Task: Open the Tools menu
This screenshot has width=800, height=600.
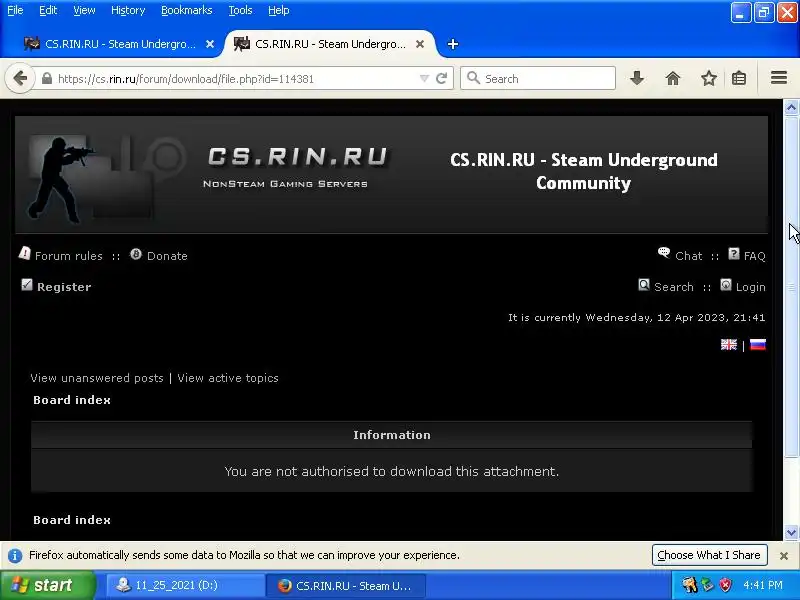Action: click(x=240, y=10)
